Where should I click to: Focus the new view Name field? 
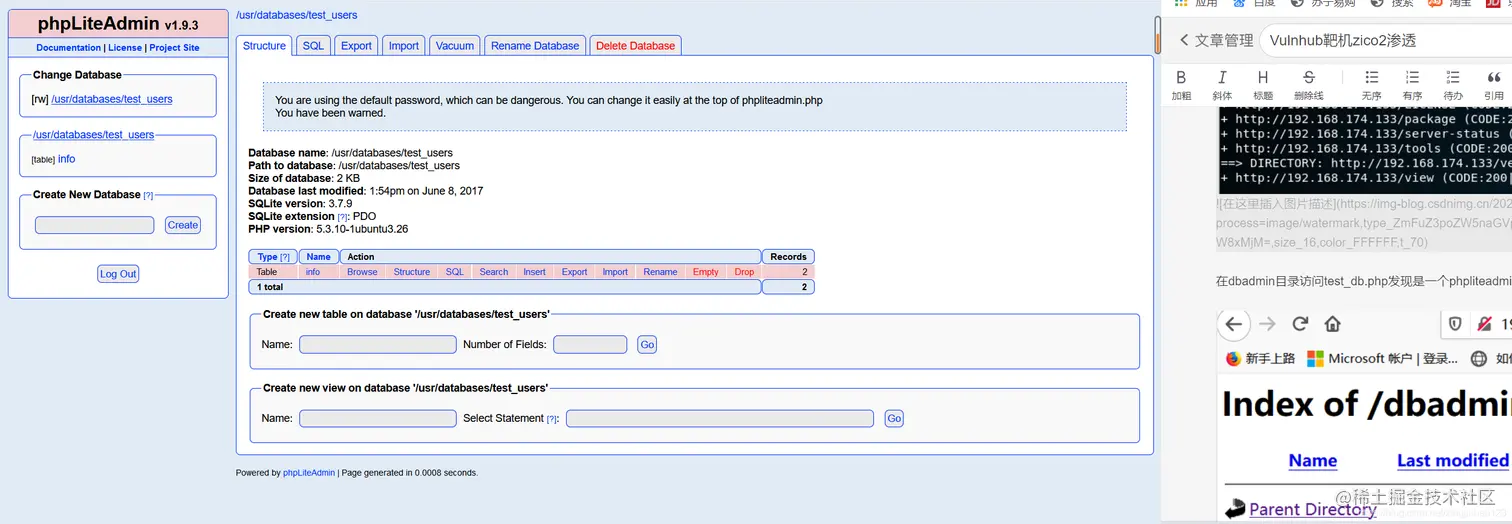[378, 418]
